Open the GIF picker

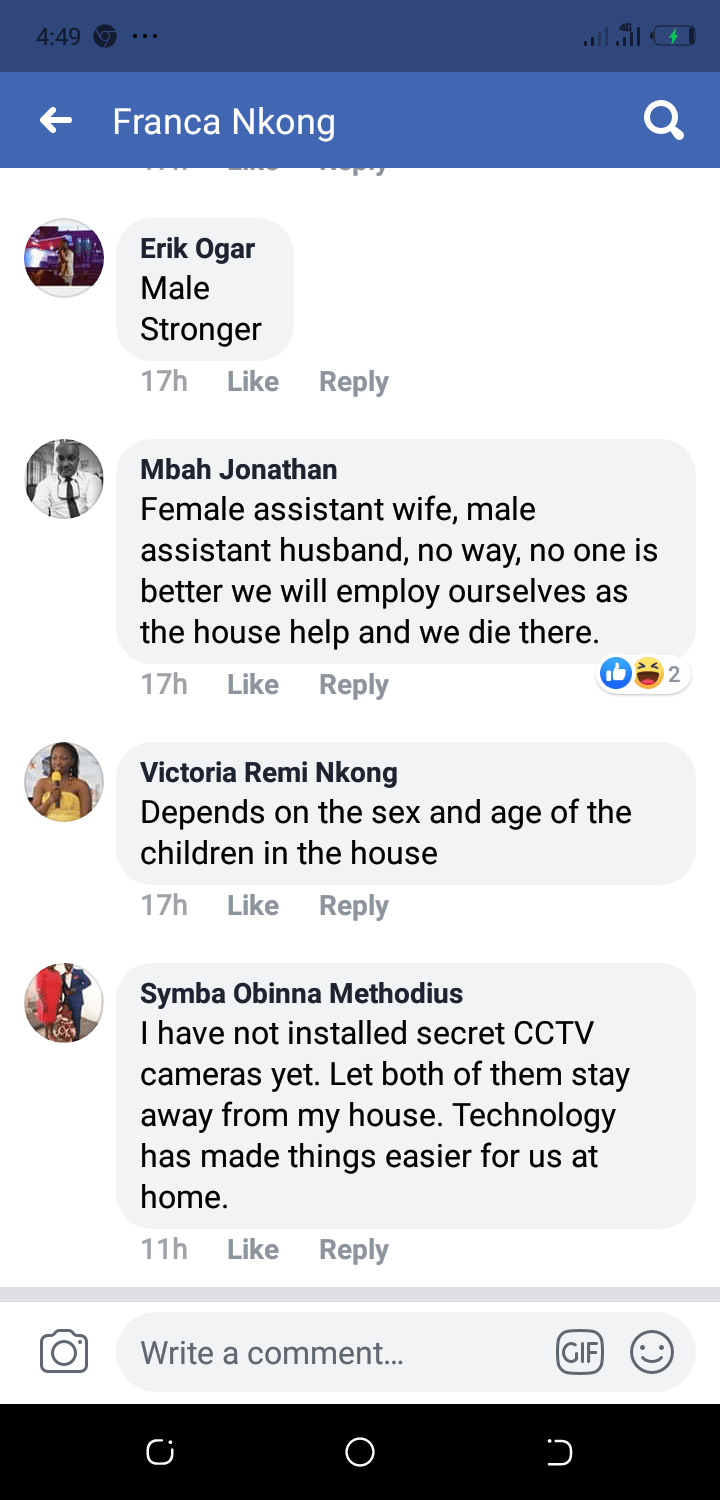pos(580,1353)
